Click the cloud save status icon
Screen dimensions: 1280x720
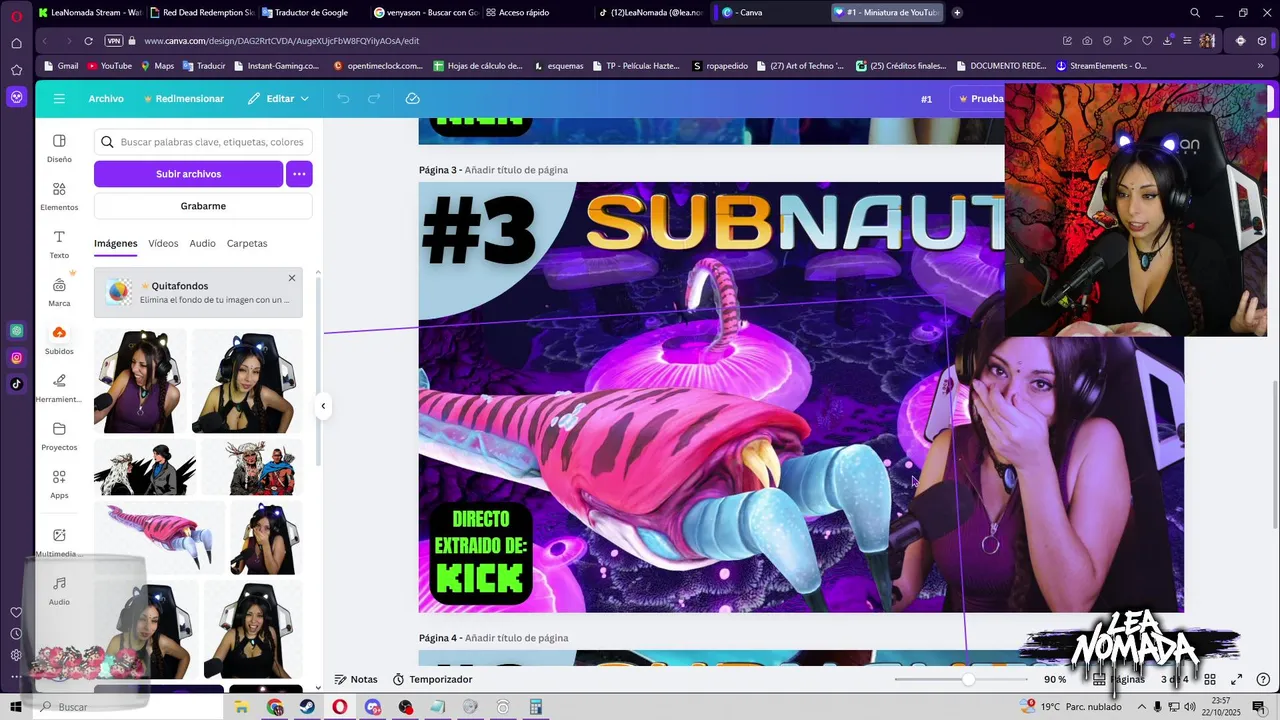point(412,99)
